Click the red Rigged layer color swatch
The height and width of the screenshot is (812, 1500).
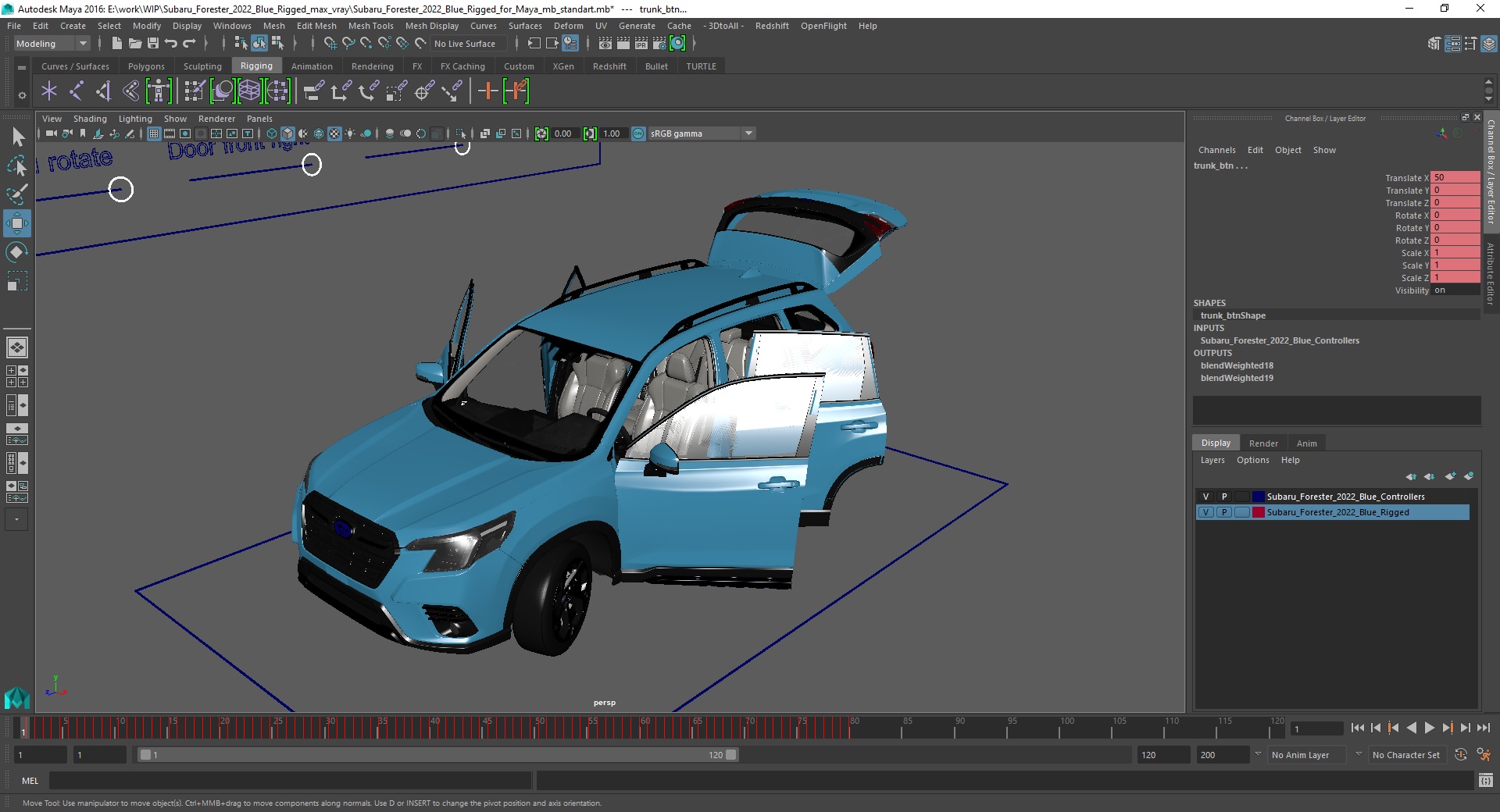(1258, 512)
